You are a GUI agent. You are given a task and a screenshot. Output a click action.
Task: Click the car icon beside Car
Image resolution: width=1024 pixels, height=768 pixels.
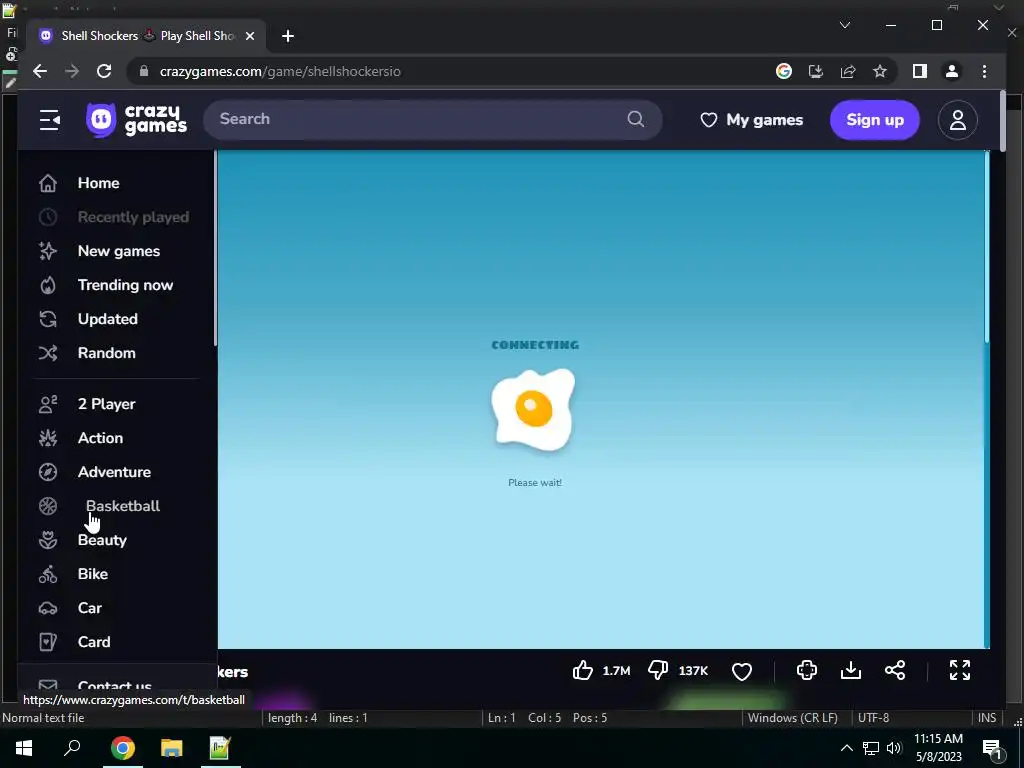click(x=48, y=607)
